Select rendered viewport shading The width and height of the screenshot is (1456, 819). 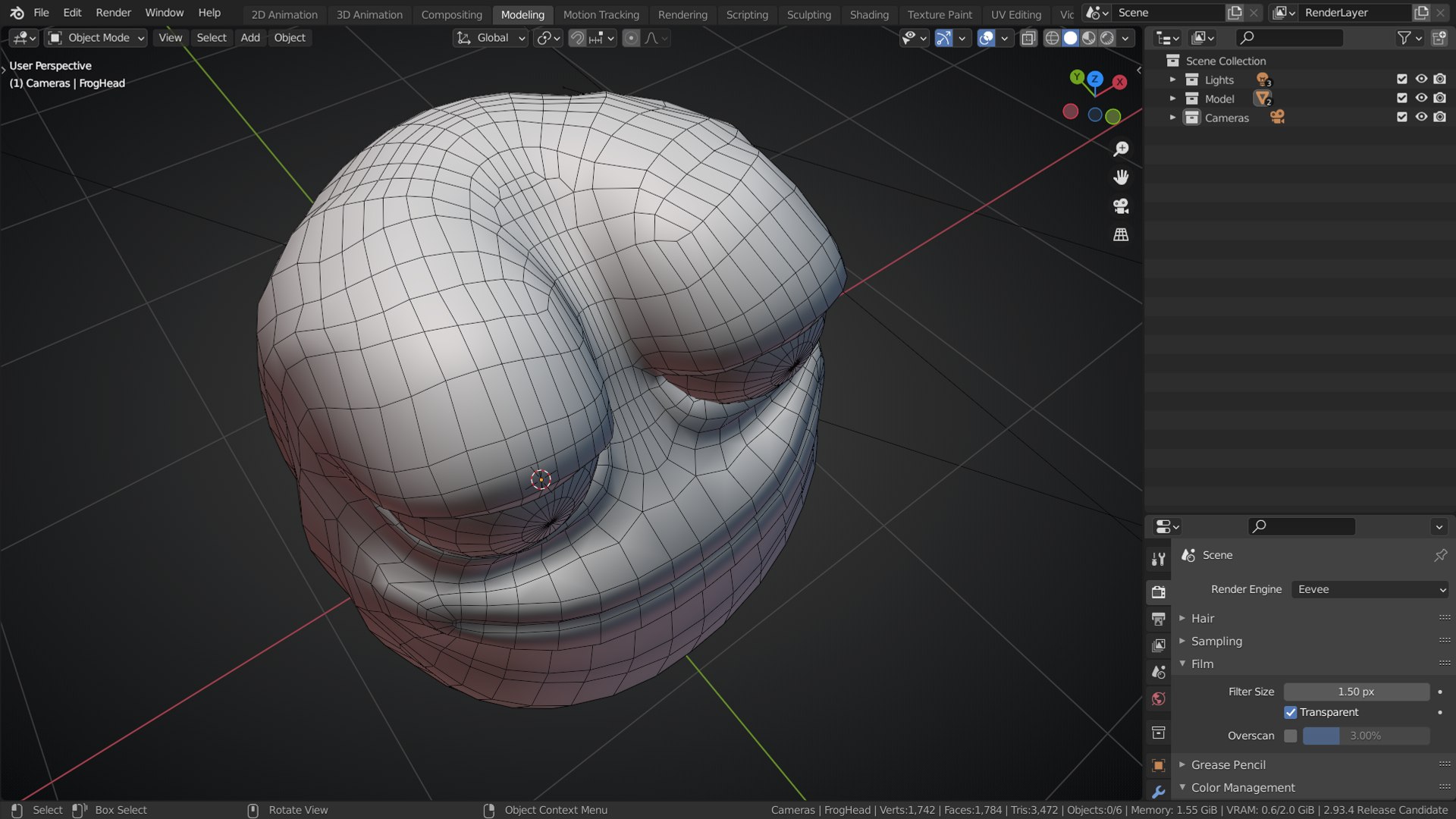coord(1107,38)
